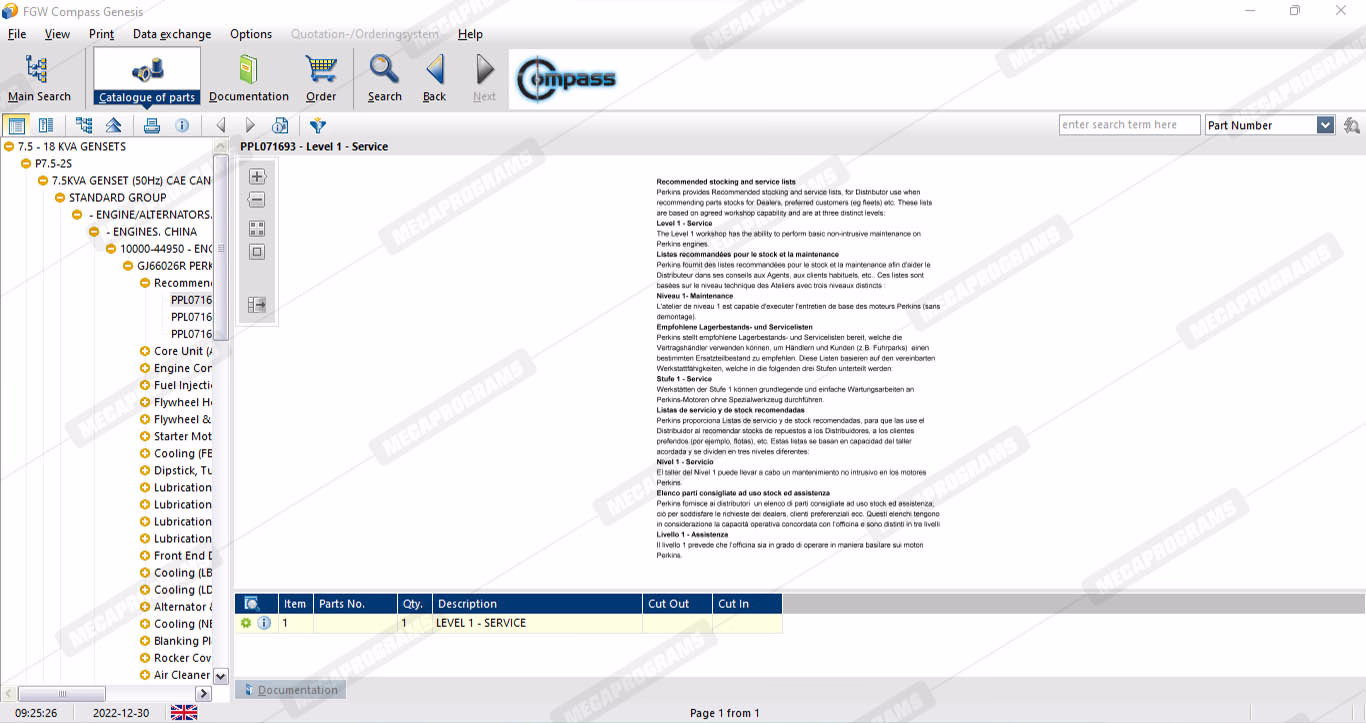Sort by the Description column header
The image size is (1366, 723).
[538, 603]
